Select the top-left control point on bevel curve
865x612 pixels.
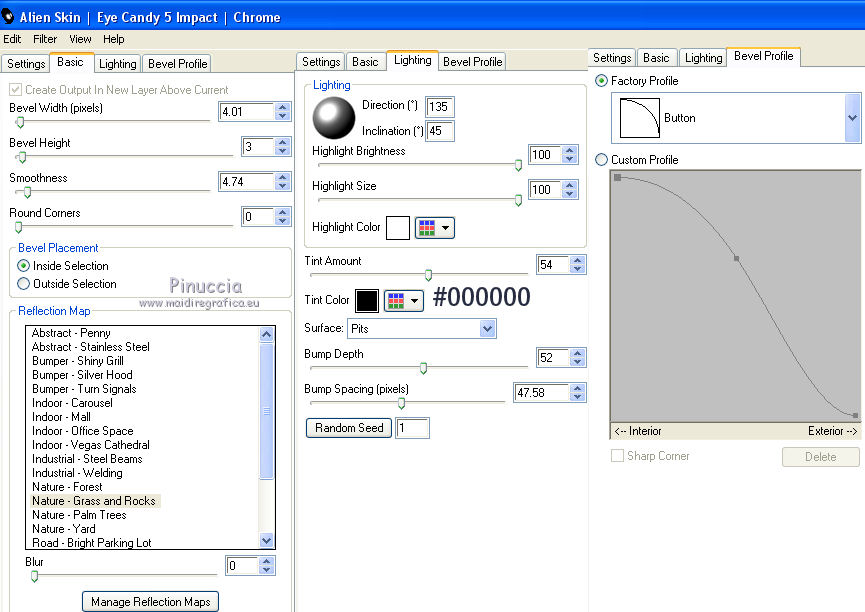618,177
